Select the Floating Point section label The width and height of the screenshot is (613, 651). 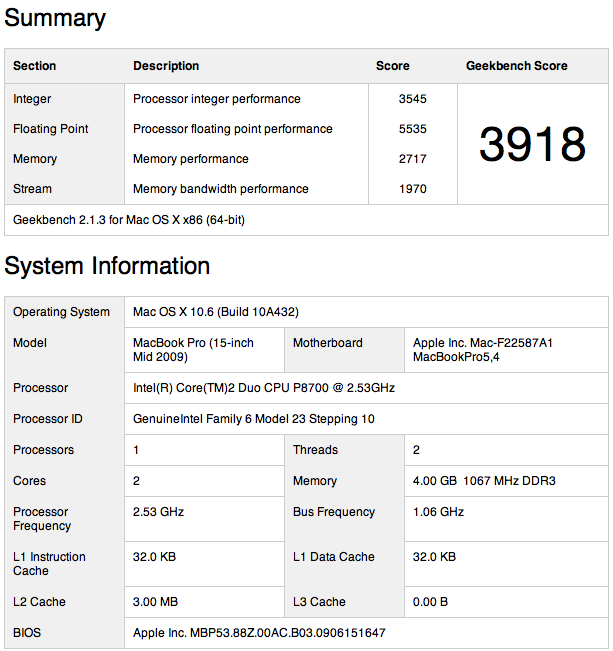coord(51,129)
